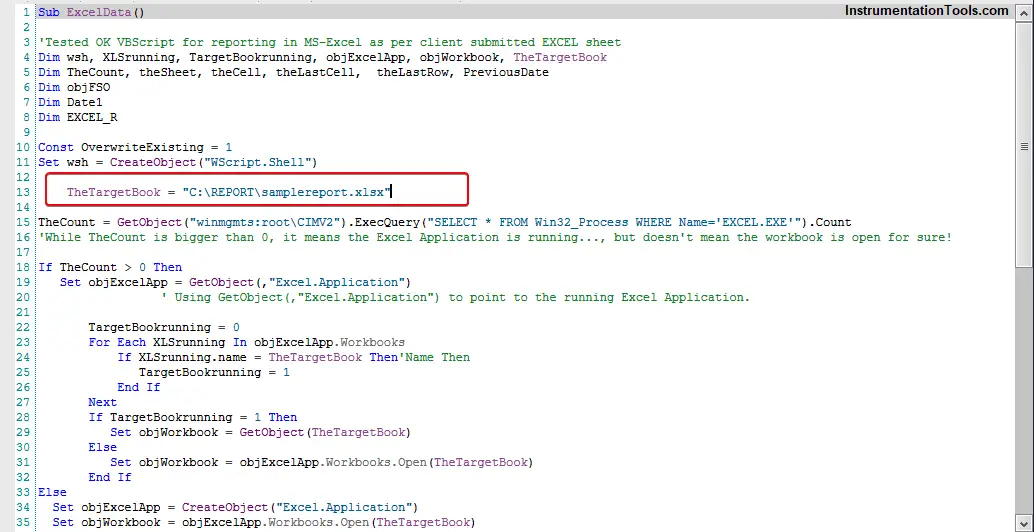Click 'Dim wsh, XLSrunning' declaration line
Screen dimensions: 1034x532
point(322,57)
